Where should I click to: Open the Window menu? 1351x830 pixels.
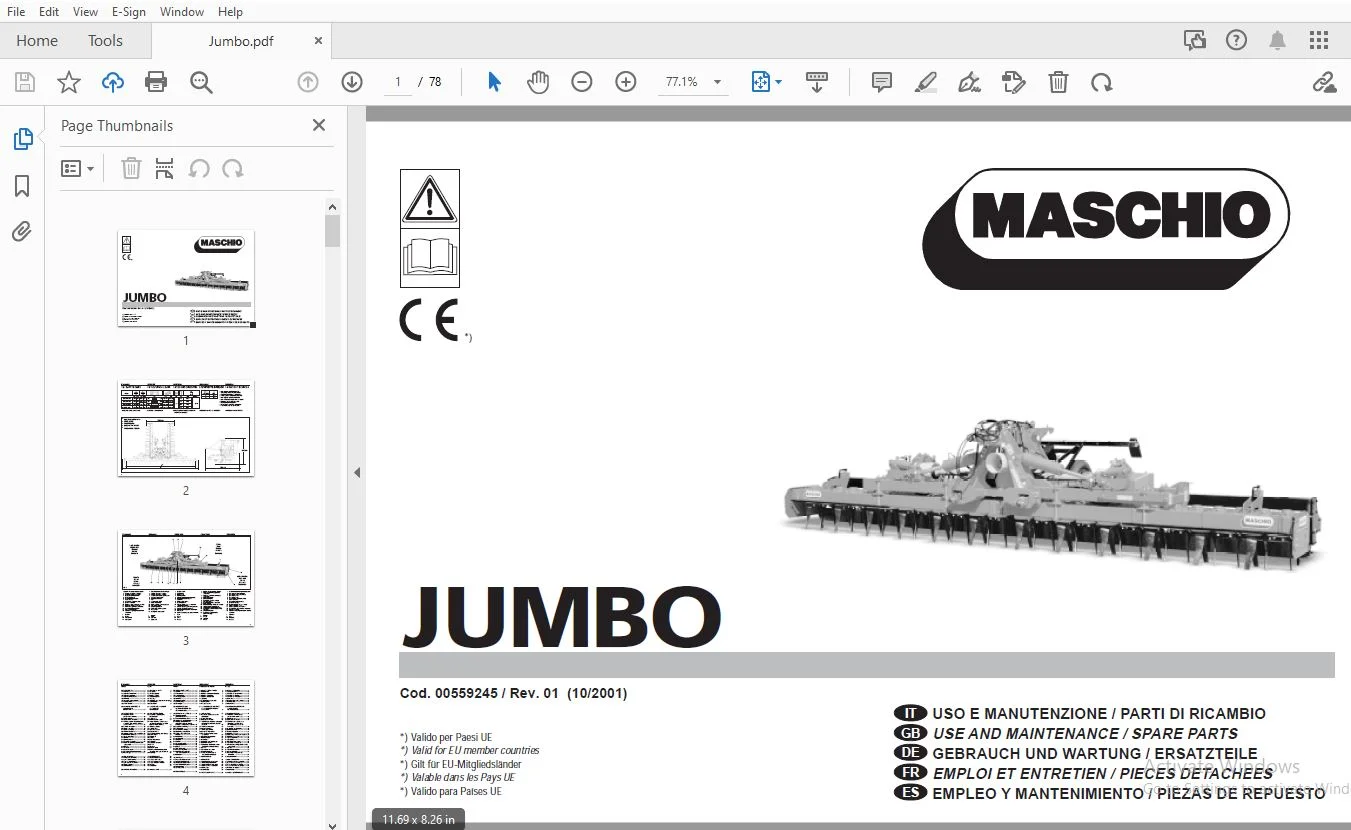coord(182,12)
